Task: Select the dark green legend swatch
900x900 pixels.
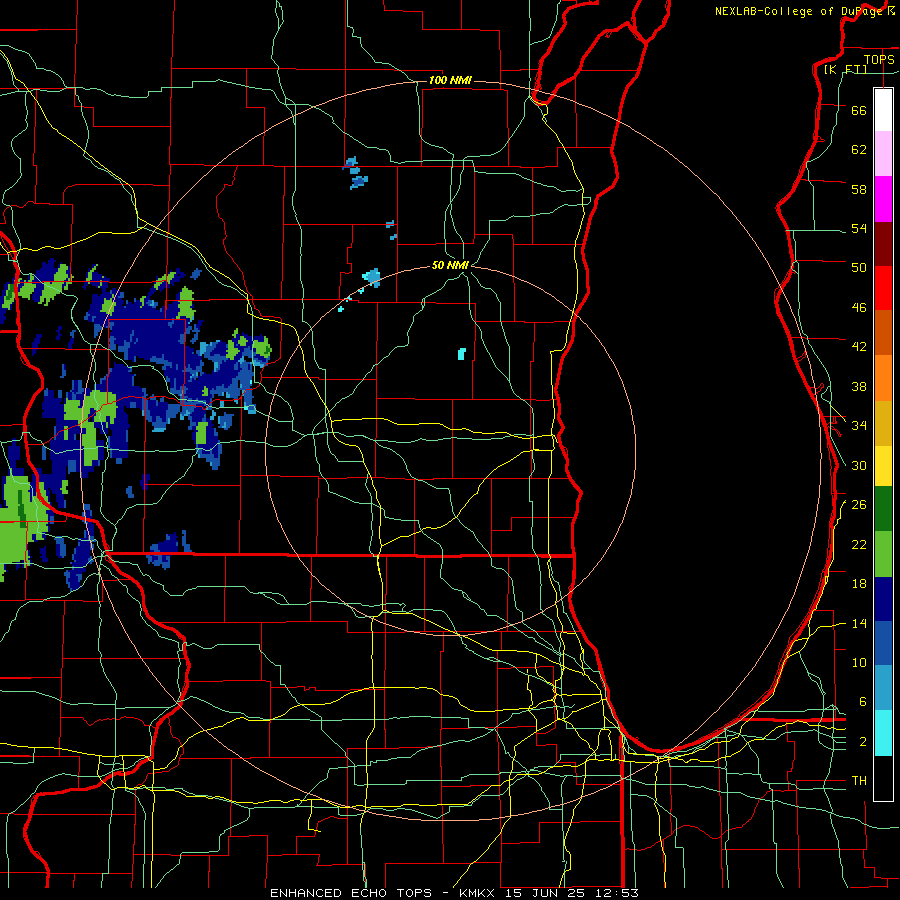Action: 883,509
